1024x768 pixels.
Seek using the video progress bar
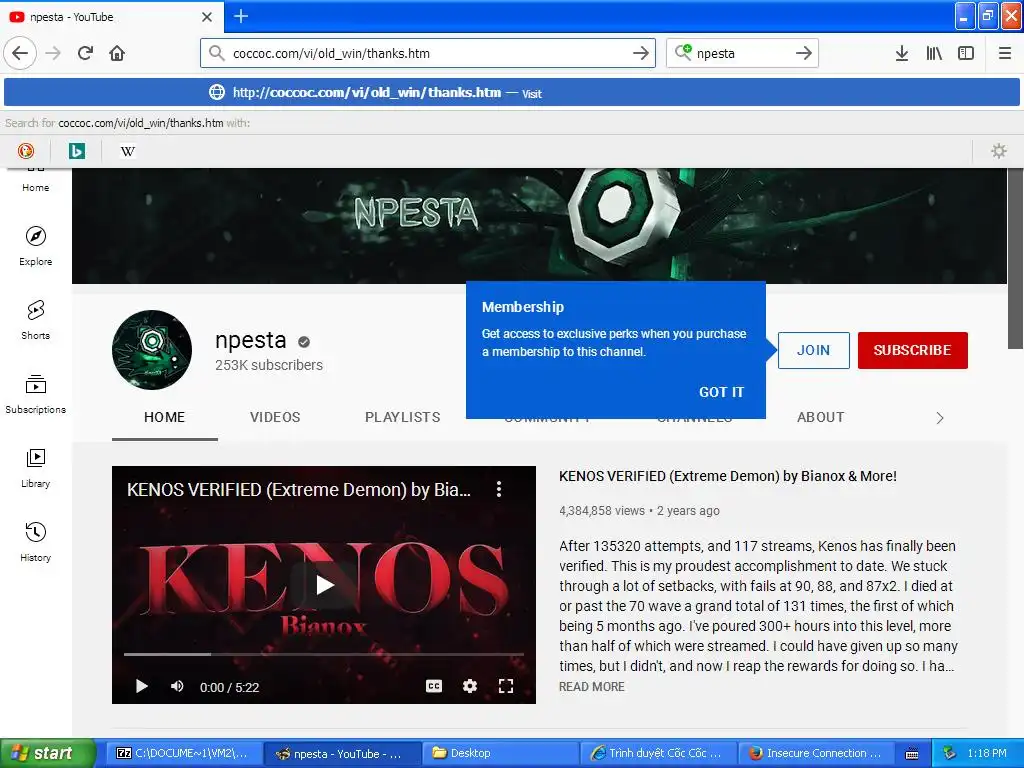(324, 654)
